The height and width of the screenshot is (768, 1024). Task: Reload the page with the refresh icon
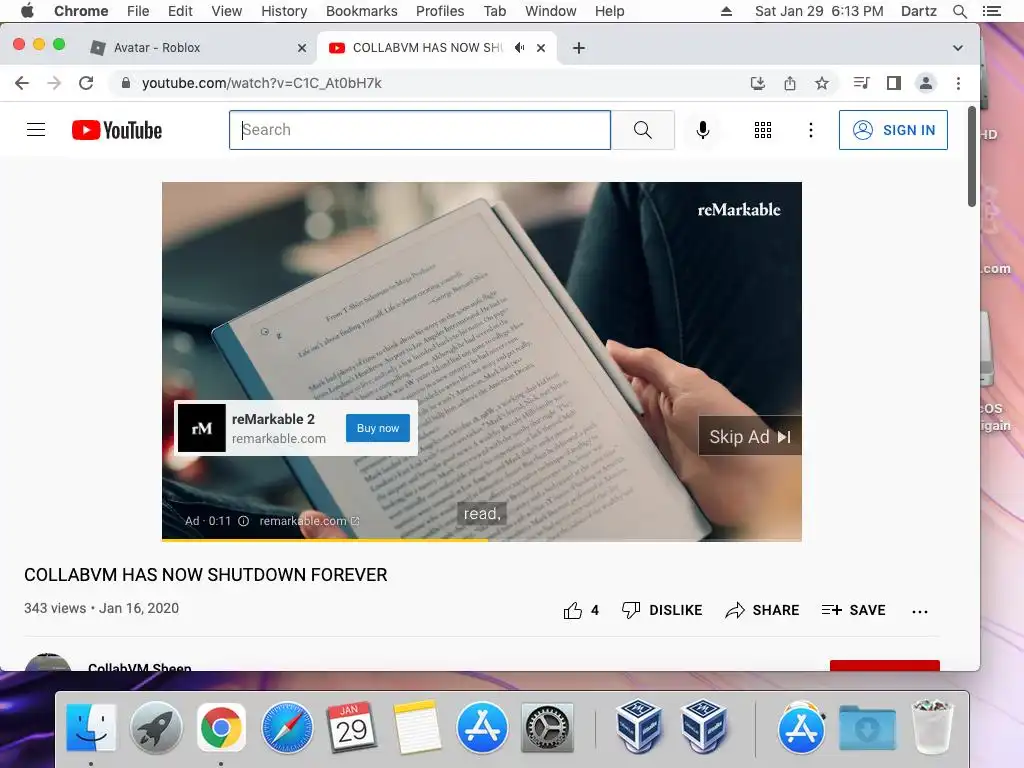[86, 83]
